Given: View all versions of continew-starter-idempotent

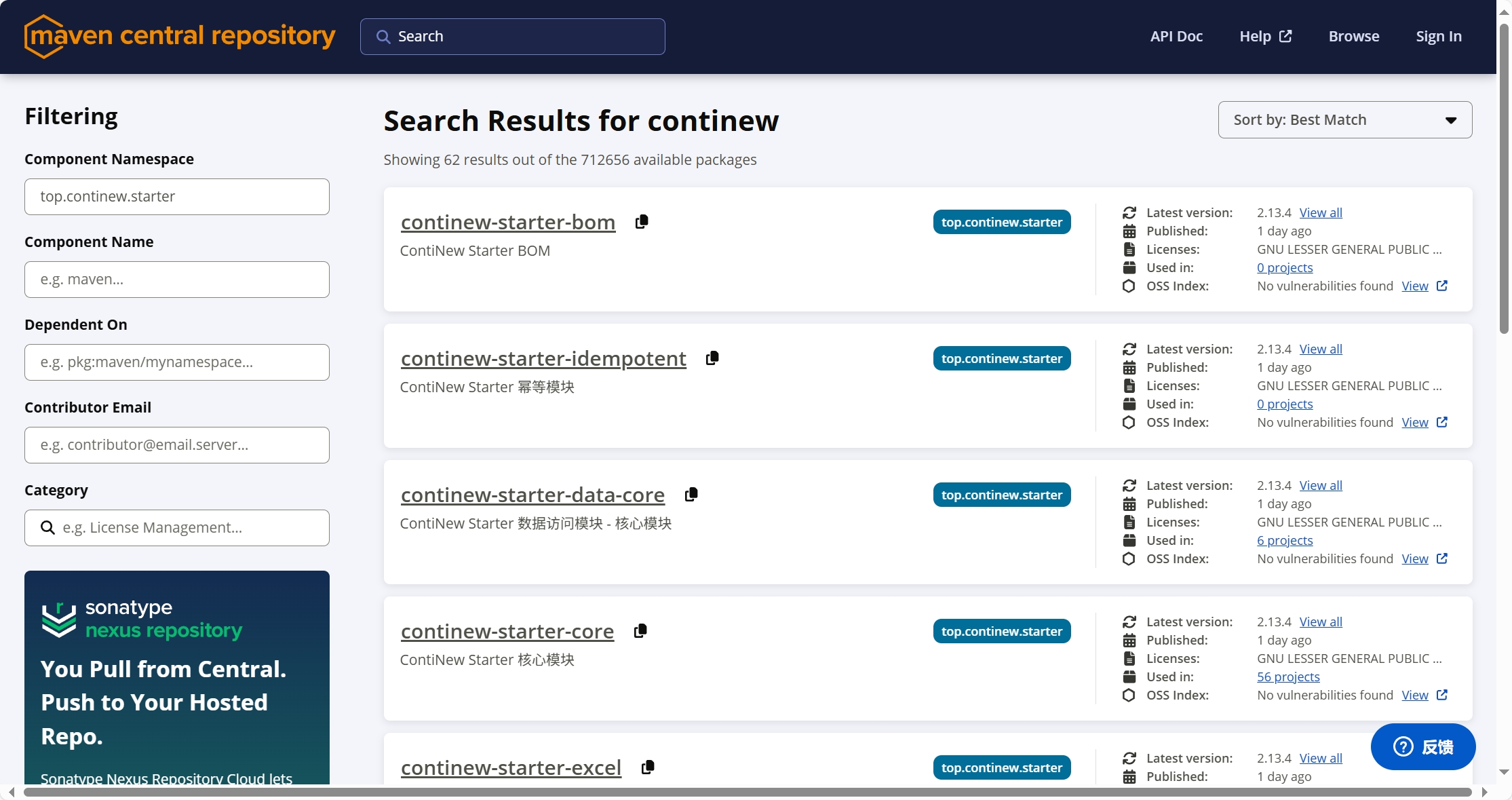Looking at the screenshot, I should click(1320, 349).
